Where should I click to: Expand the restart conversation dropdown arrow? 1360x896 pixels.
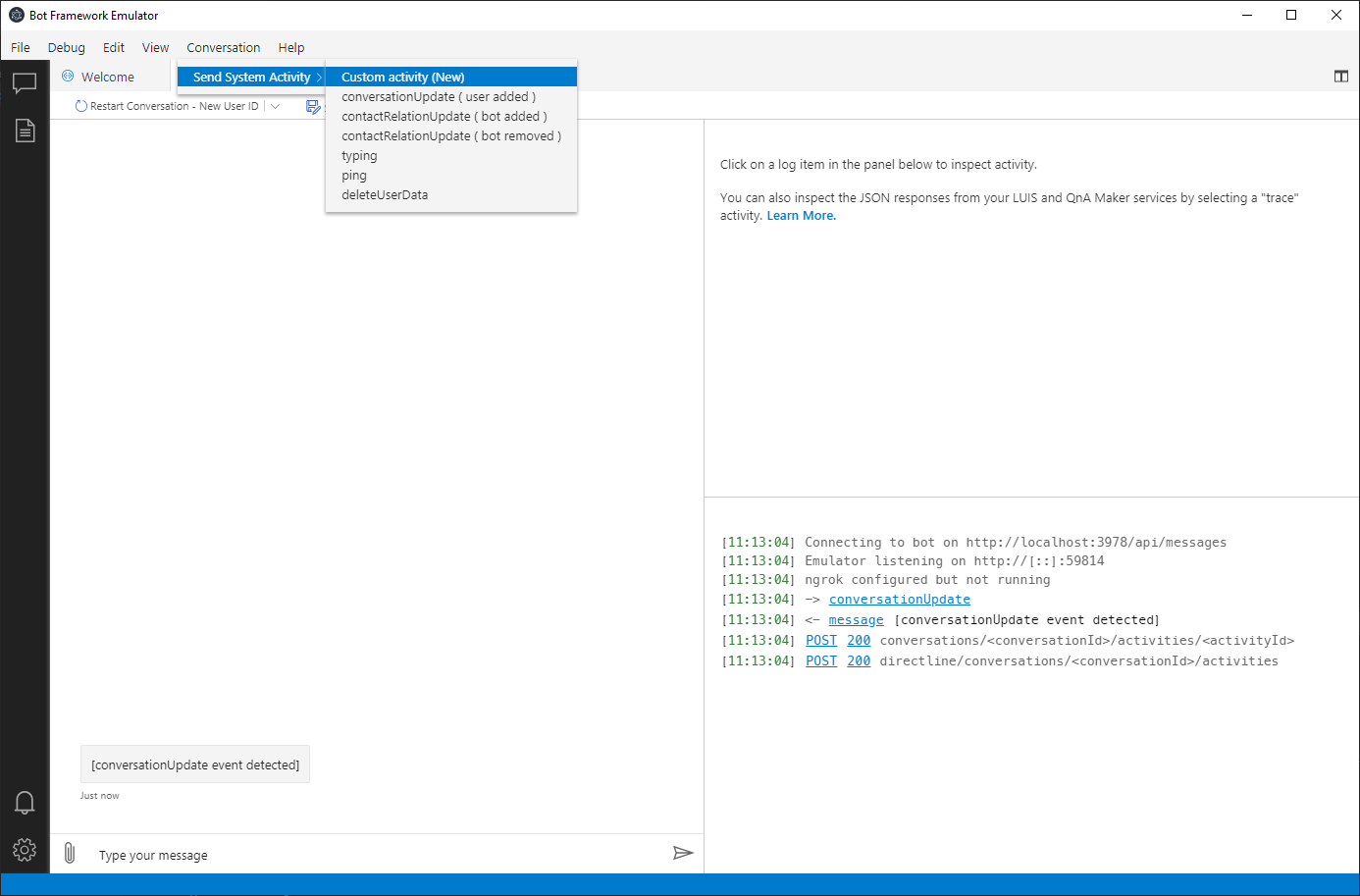pyautogui.click(x=275, y=106)
